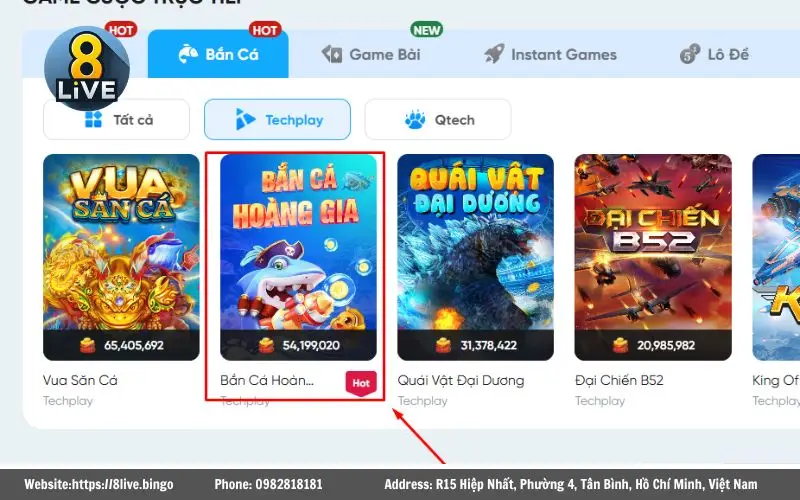Click the jackpot value 31,378,422
The image size is (800, 500).
click(x=489, y=345)
